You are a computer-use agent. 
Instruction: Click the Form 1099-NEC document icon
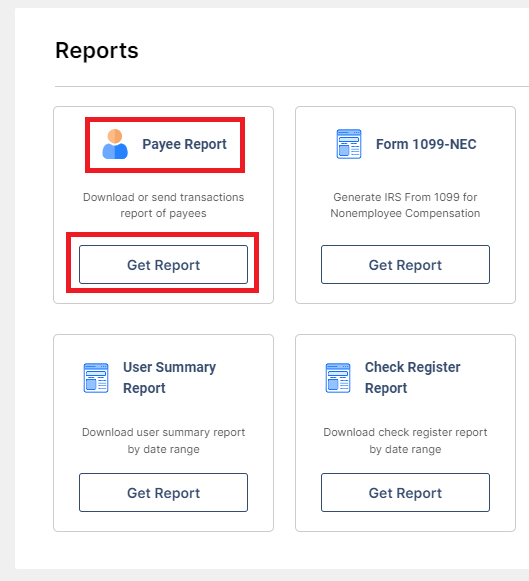pos(349,144)
